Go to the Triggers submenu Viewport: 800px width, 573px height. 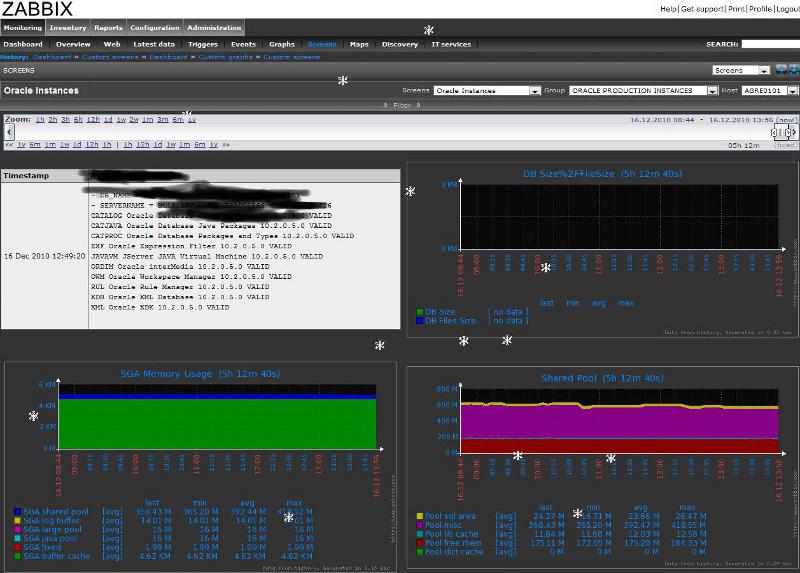click(203, 44)
